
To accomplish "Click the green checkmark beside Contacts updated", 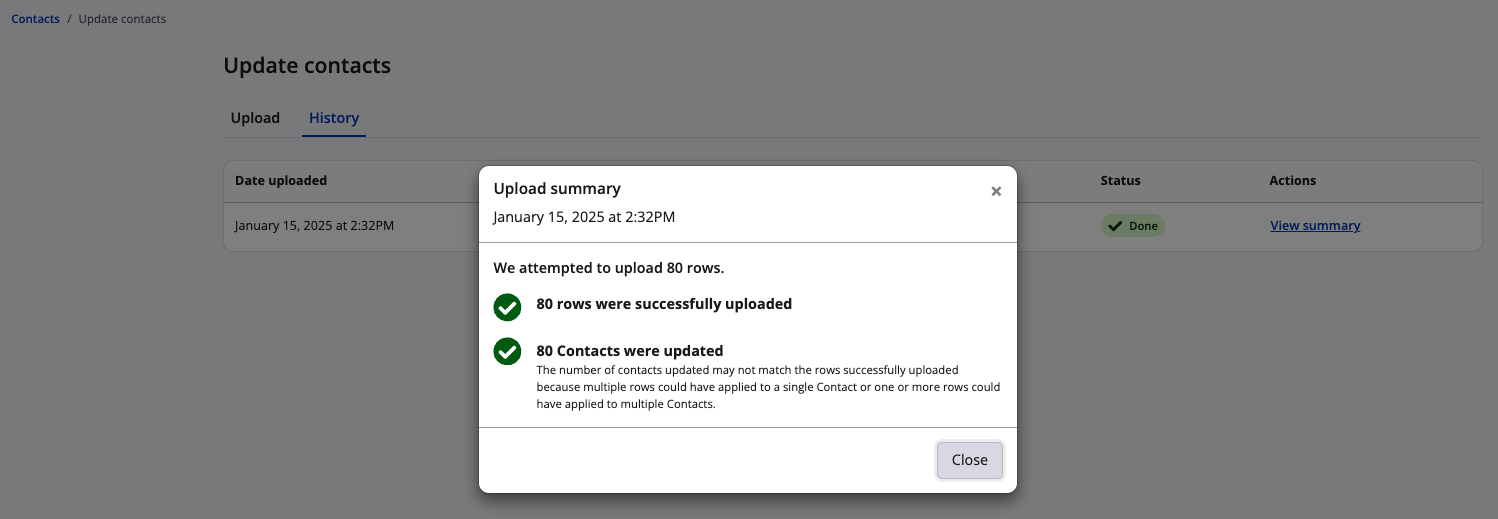I will 508,351.
